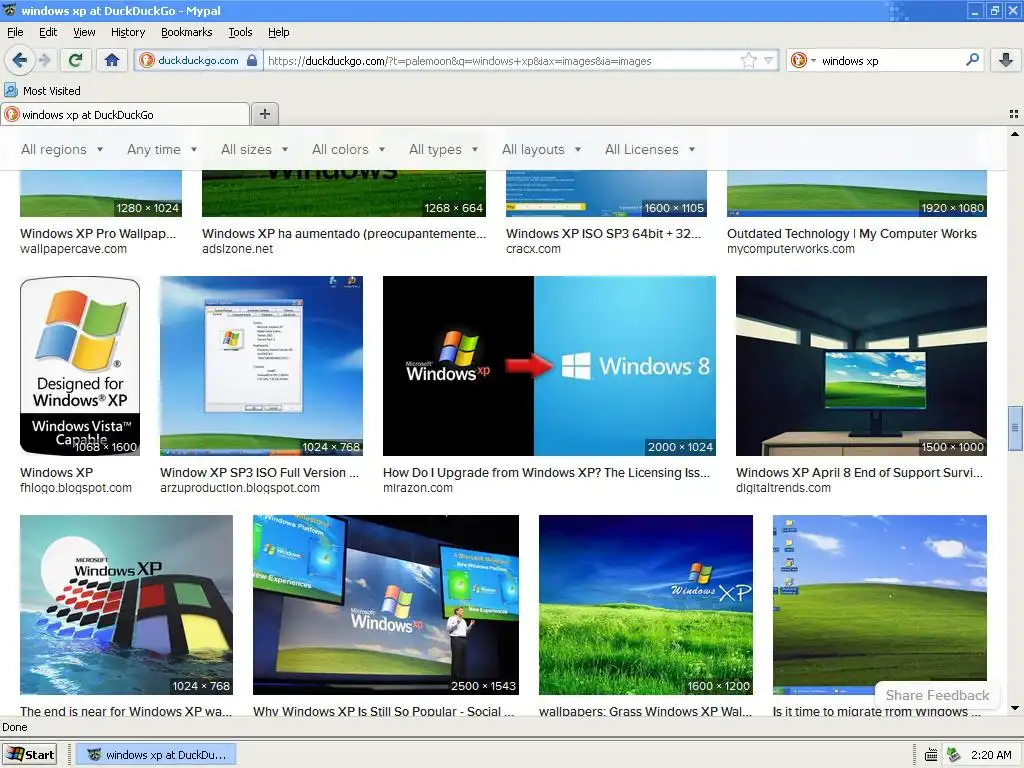This screenshot has width=1024, height=768.
Task: Click the padlock site security icon
Action: pyautogui.click(x=252, y=61)
